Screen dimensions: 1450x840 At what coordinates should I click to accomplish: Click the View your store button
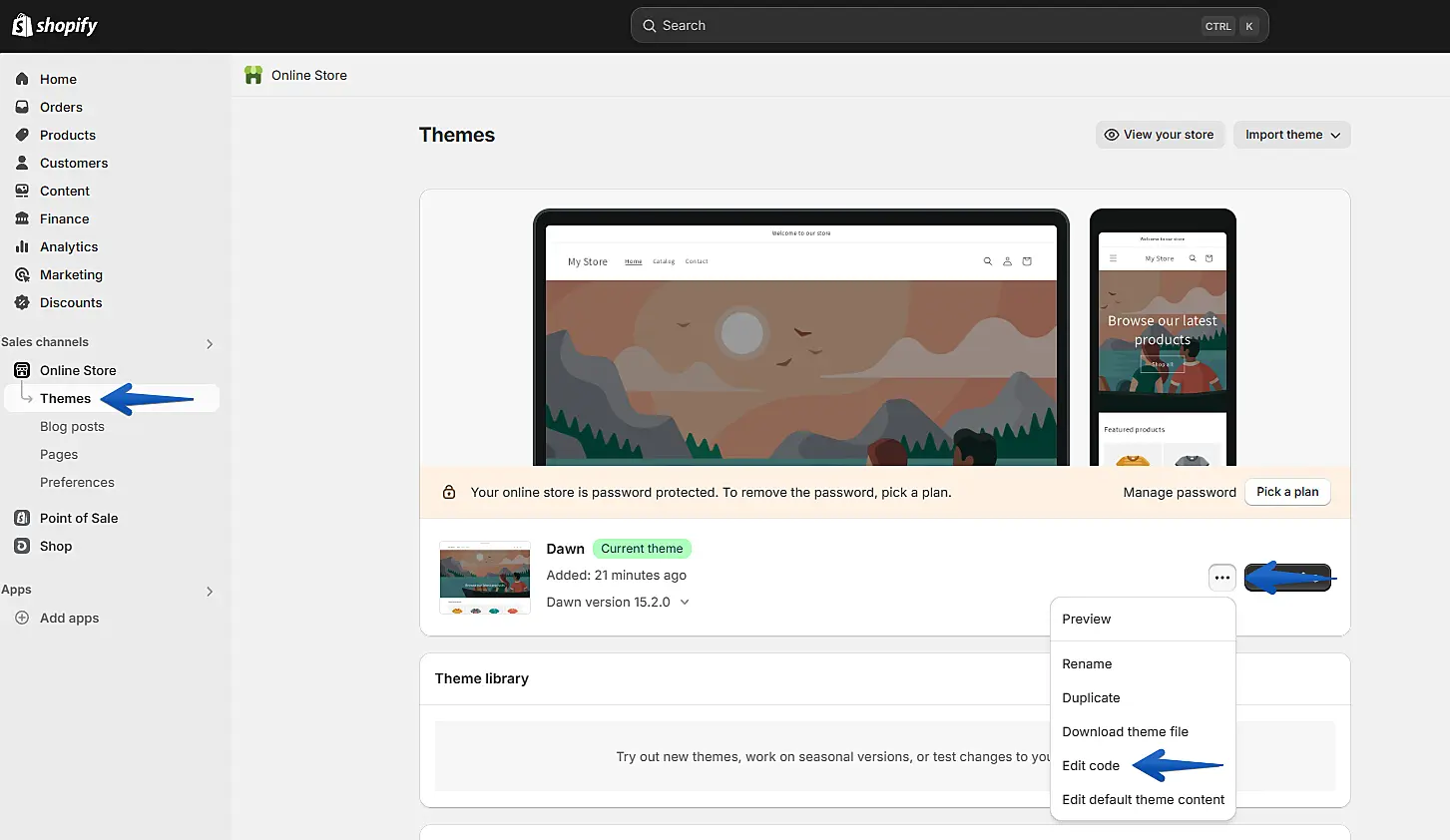[x=1159, y=135]
